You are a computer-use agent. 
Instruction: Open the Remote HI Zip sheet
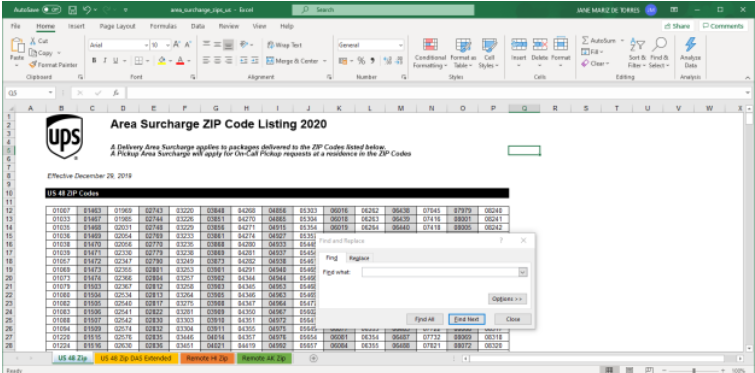click(x=208, y=359)
